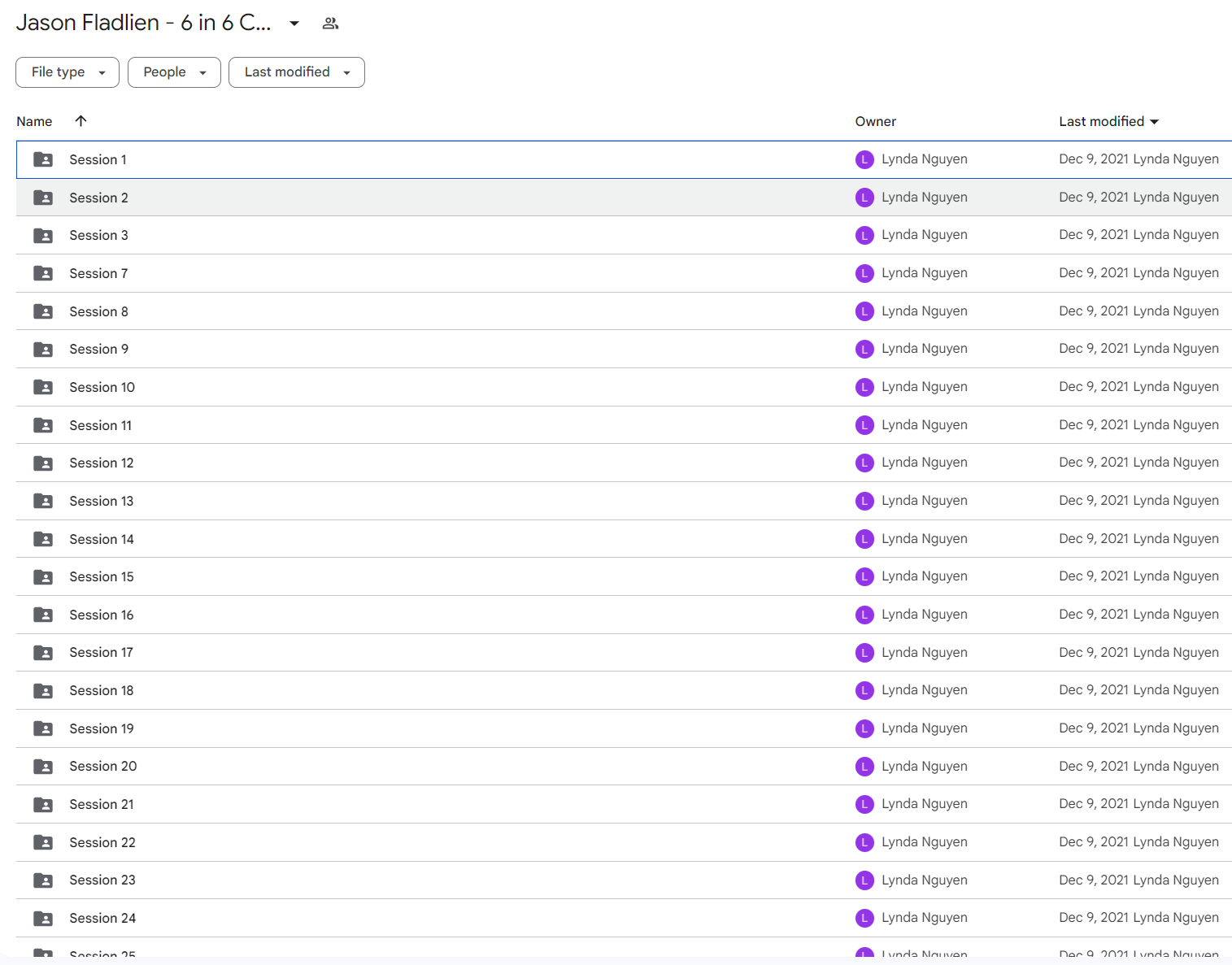Select the Session 11 folder name

pyautogui.click(x=100, y=425)
